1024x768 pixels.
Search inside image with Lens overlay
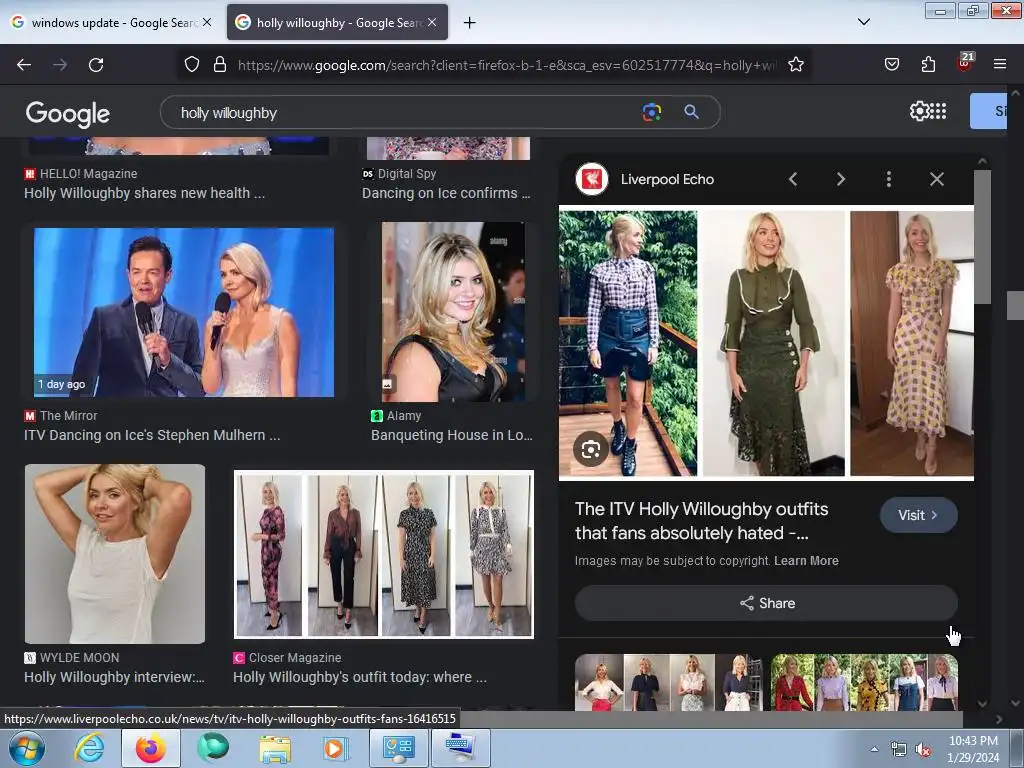coord(591,449)
